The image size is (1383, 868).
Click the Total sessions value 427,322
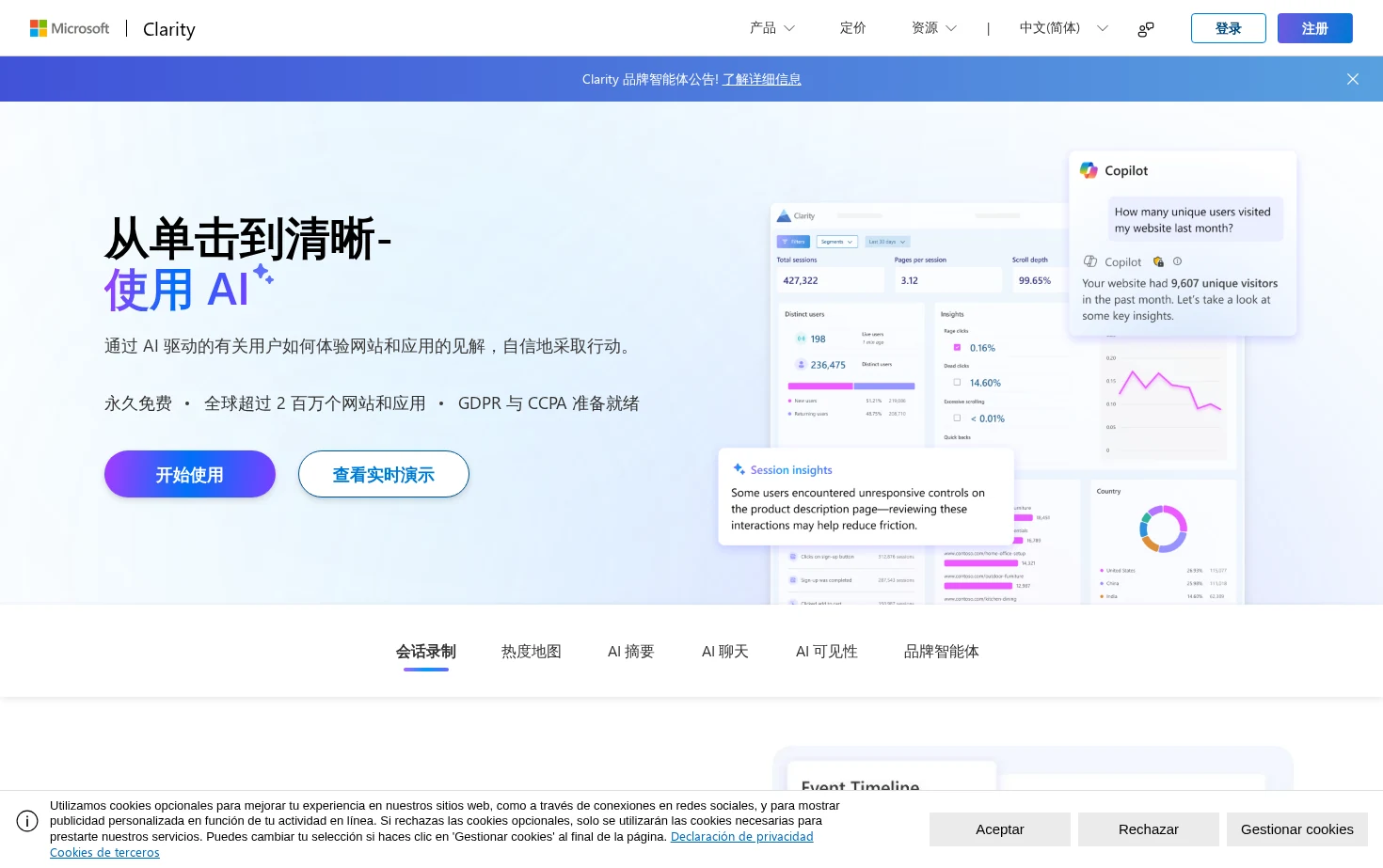801,280
